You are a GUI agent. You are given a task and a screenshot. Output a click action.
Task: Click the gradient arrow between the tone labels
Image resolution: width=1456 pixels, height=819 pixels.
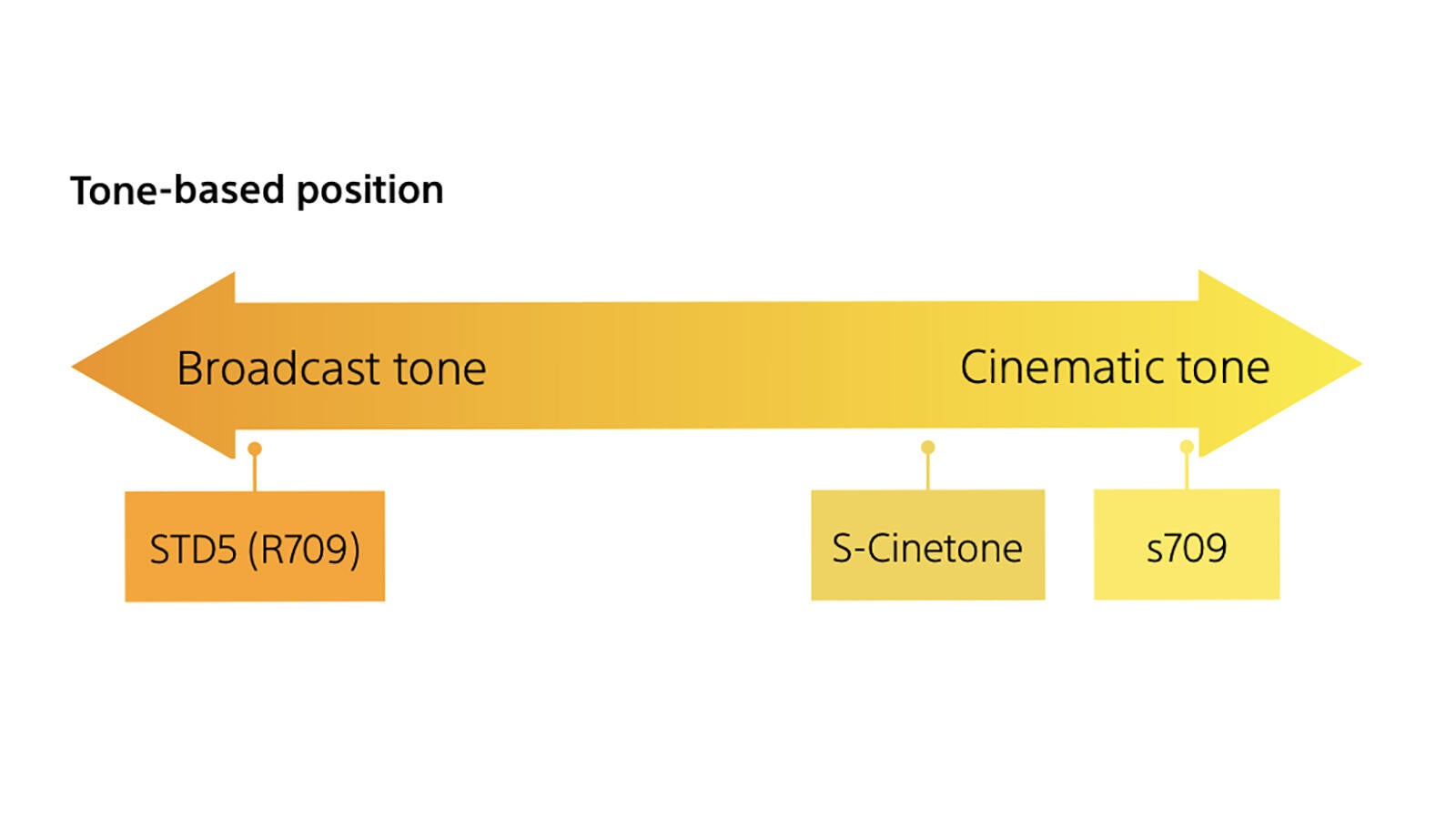(723, 366)
